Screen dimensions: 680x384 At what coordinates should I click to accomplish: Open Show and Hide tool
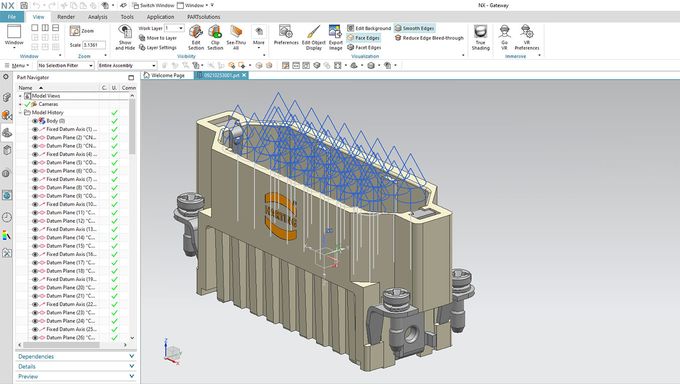point(125,37)
